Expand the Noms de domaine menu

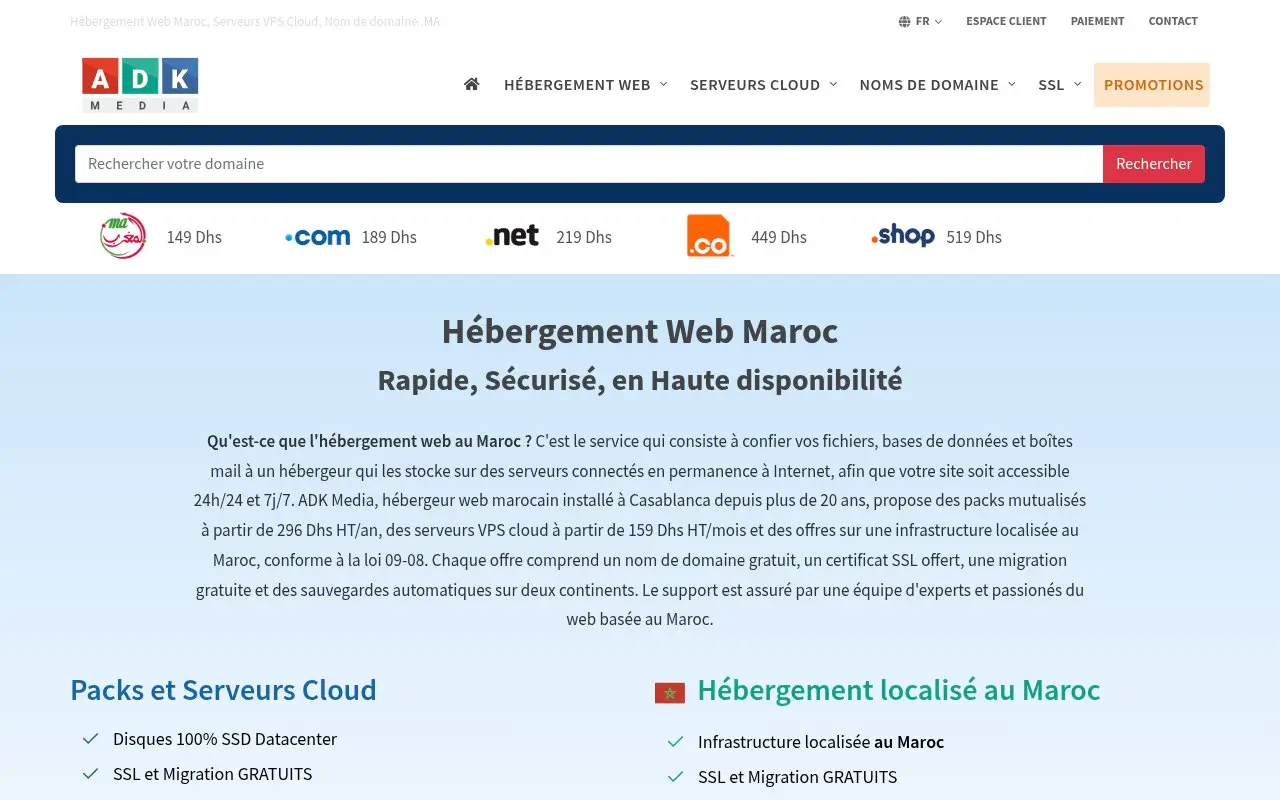click(x=938, y=85)
